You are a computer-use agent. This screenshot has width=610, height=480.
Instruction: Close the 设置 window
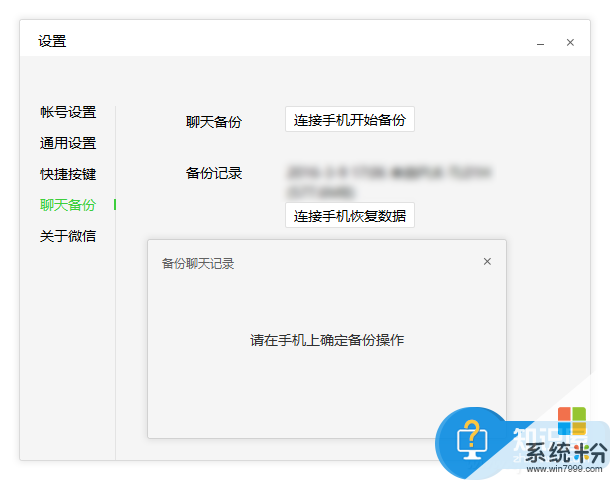coord(570,42)
